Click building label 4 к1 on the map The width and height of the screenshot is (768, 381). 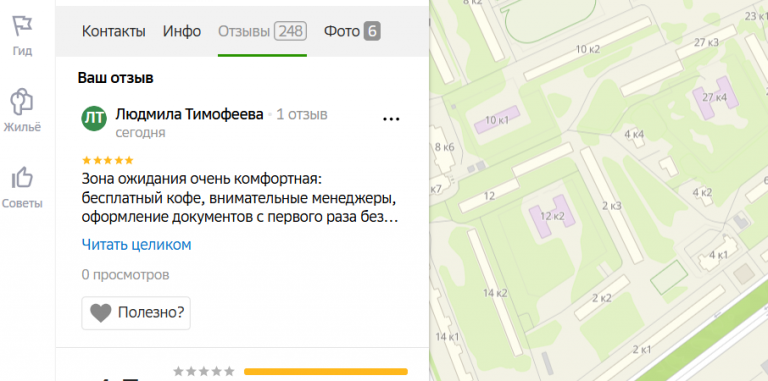[719, 254]
